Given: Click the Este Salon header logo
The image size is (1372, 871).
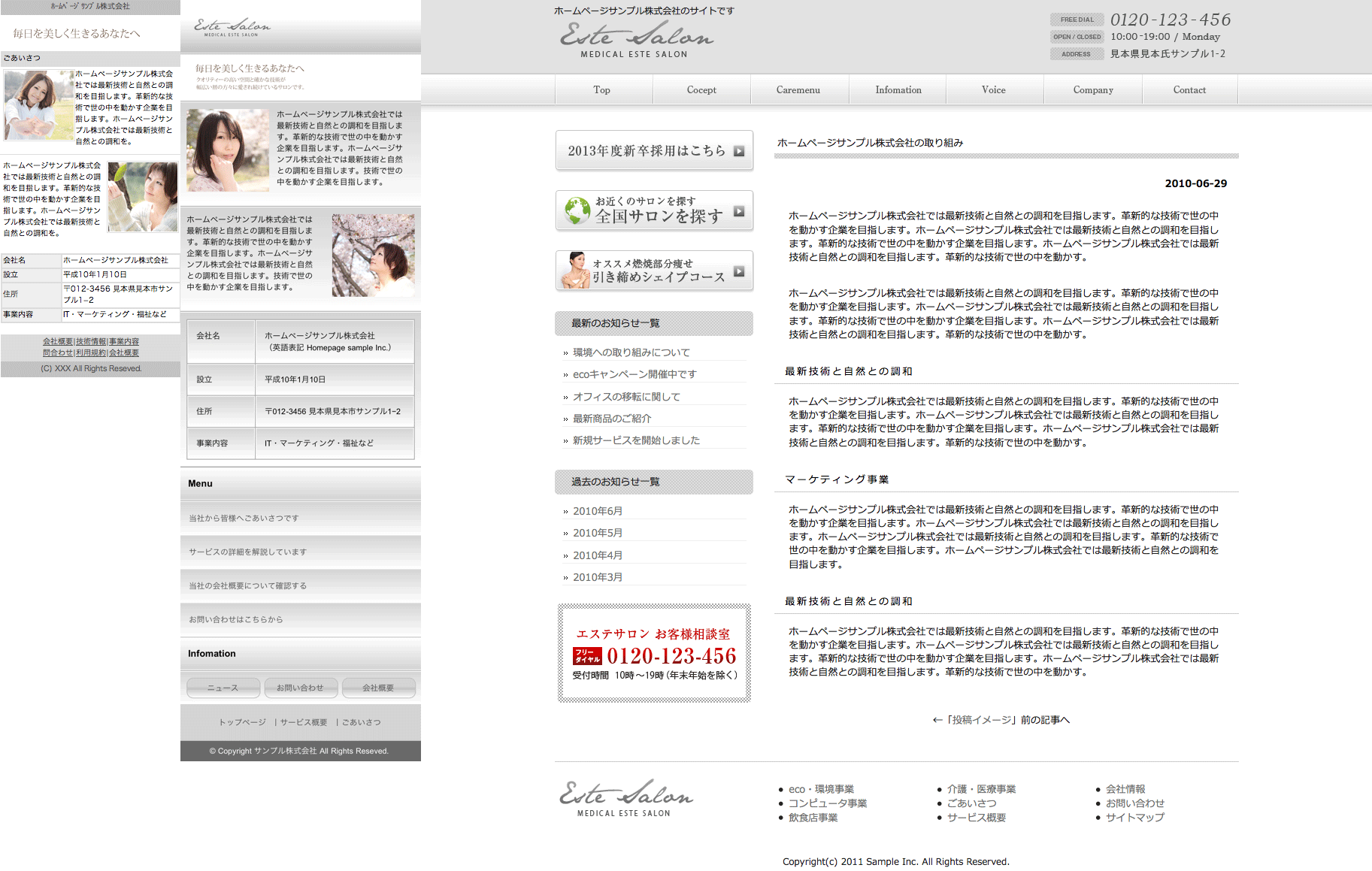Looking at the screenshot, I should tap(635, 39).
